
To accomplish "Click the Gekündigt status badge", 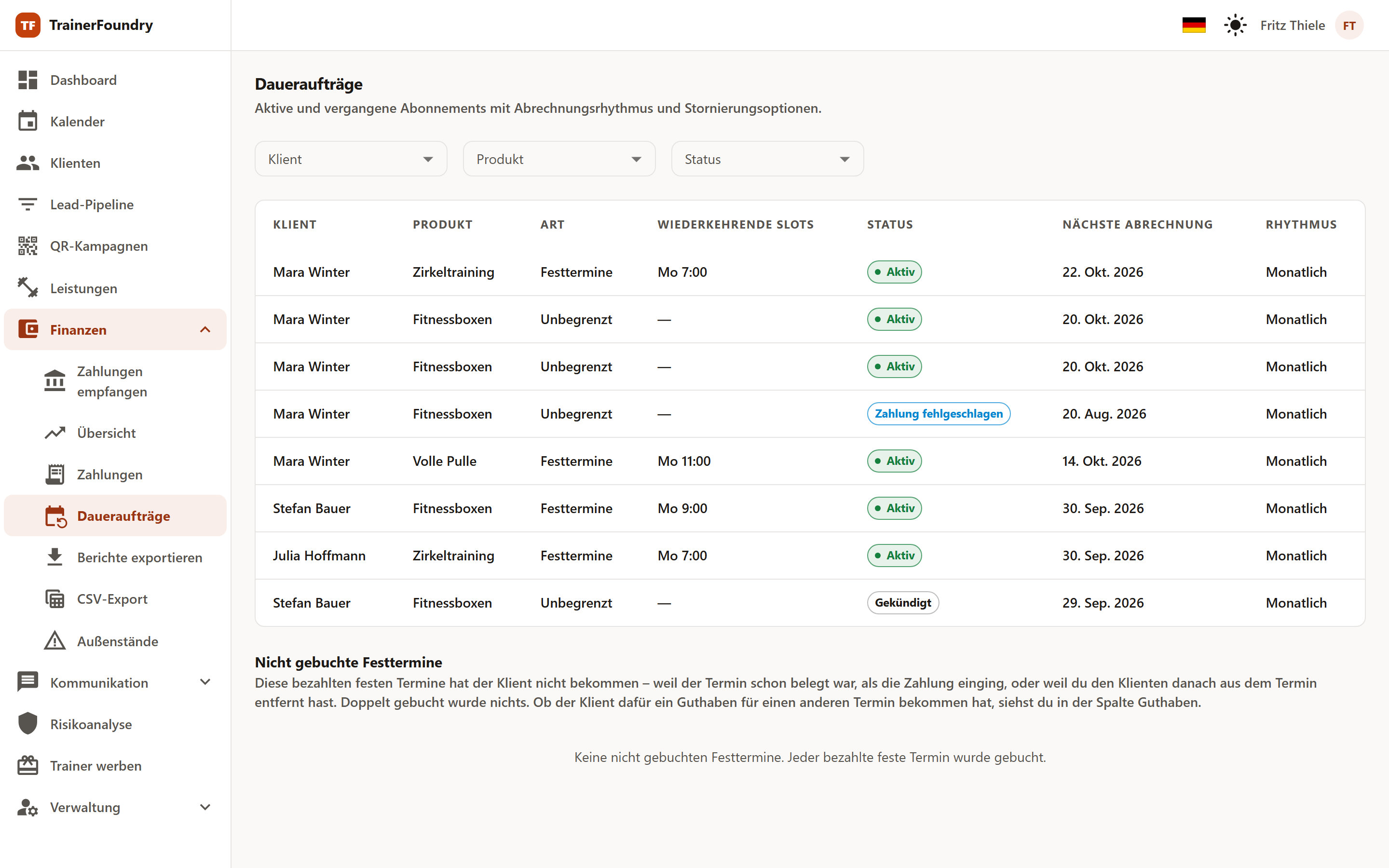I will [903, 602].
